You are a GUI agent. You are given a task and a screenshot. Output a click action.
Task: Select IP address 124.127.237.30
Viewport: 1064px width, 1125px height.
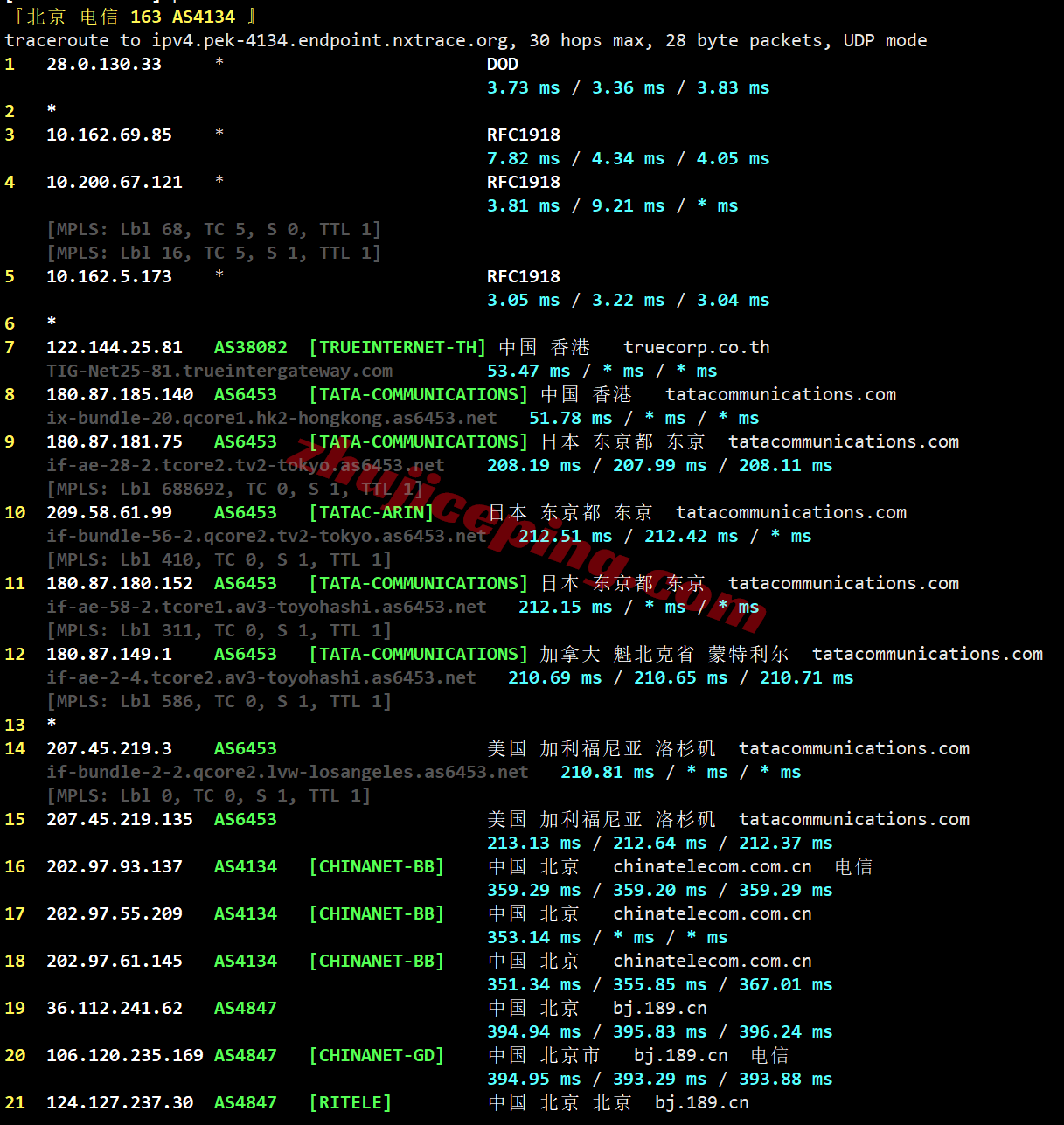click(120, 1102)
